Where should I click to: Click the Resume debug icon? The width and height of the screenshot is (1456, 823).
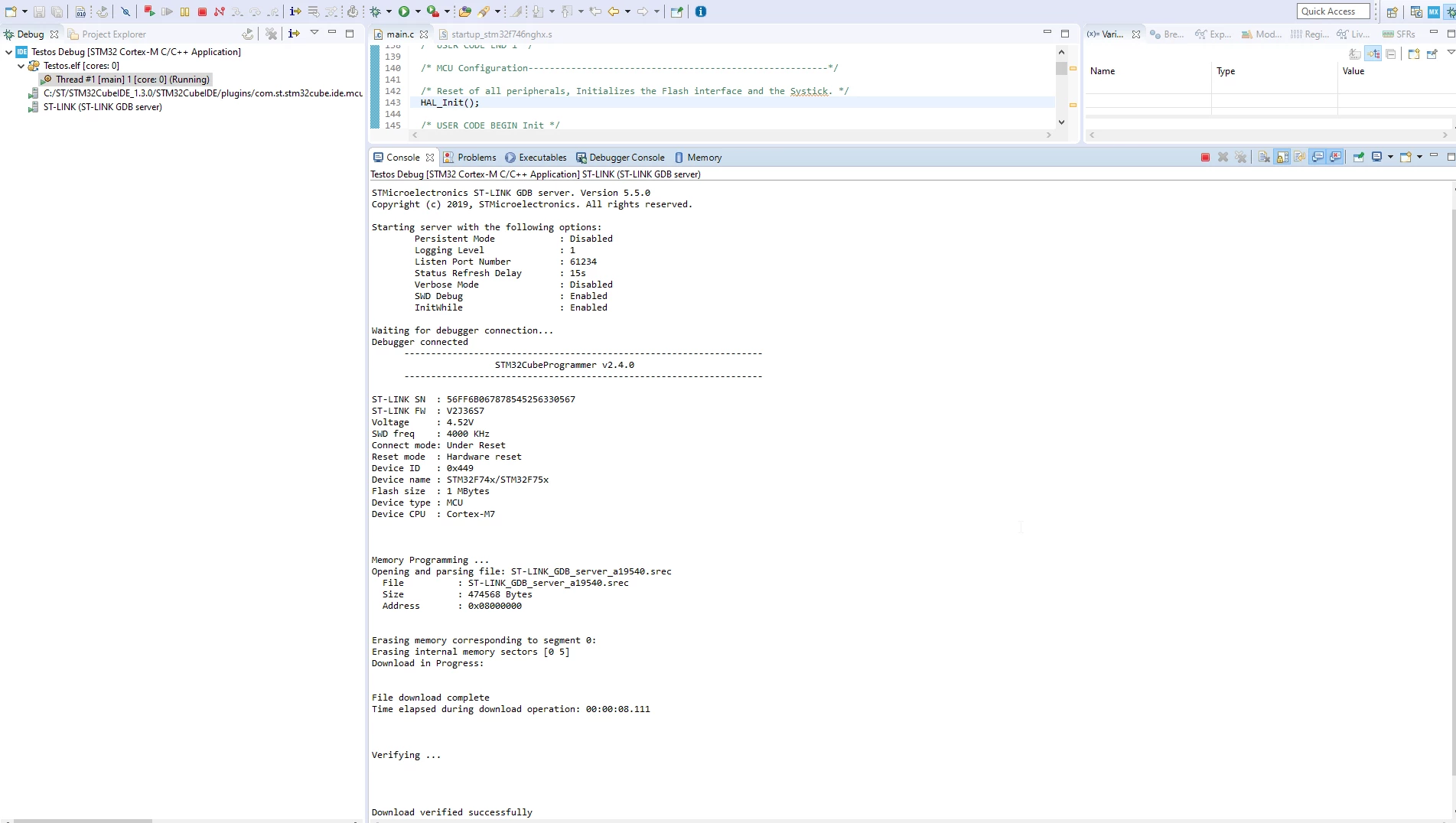pos(167,11)
